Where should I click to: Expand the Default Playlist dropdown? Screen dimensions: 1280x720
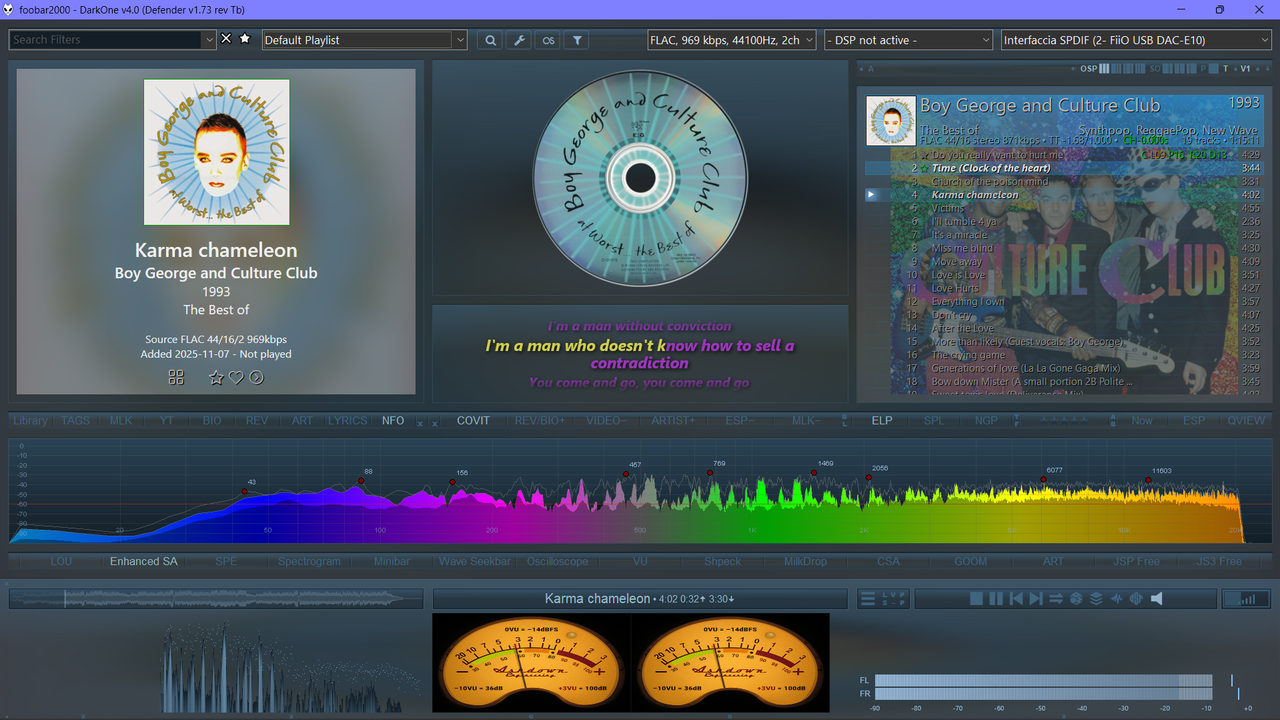pyautogui.click(x=460, y=40)
